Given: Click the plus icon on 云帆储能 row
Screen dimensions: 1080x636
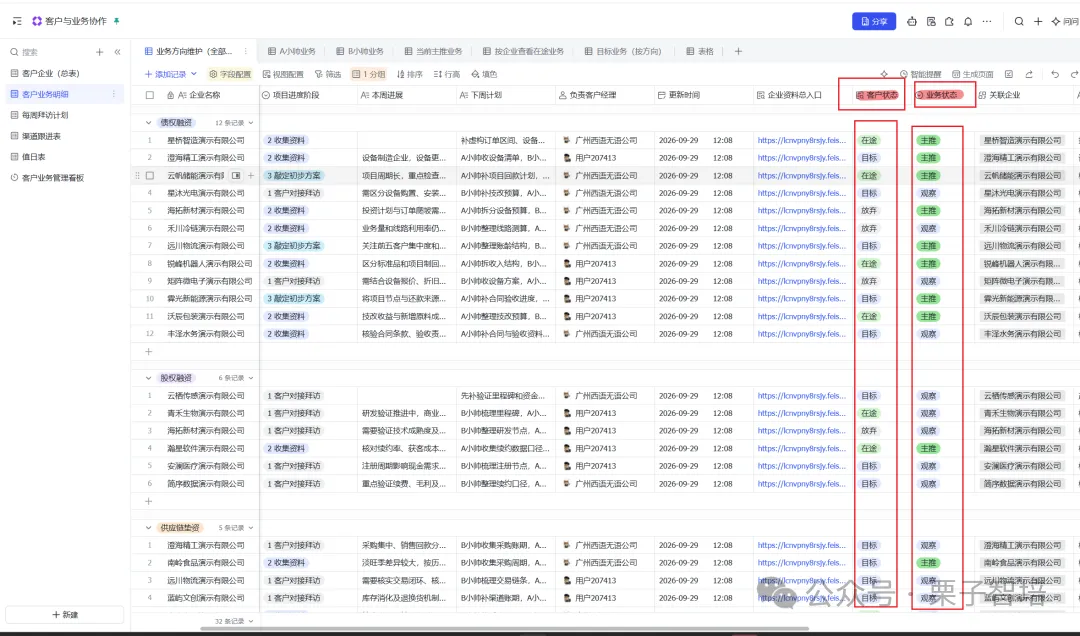Looking at the screenshot, I should pyautogui.click(x=251, y=176).
